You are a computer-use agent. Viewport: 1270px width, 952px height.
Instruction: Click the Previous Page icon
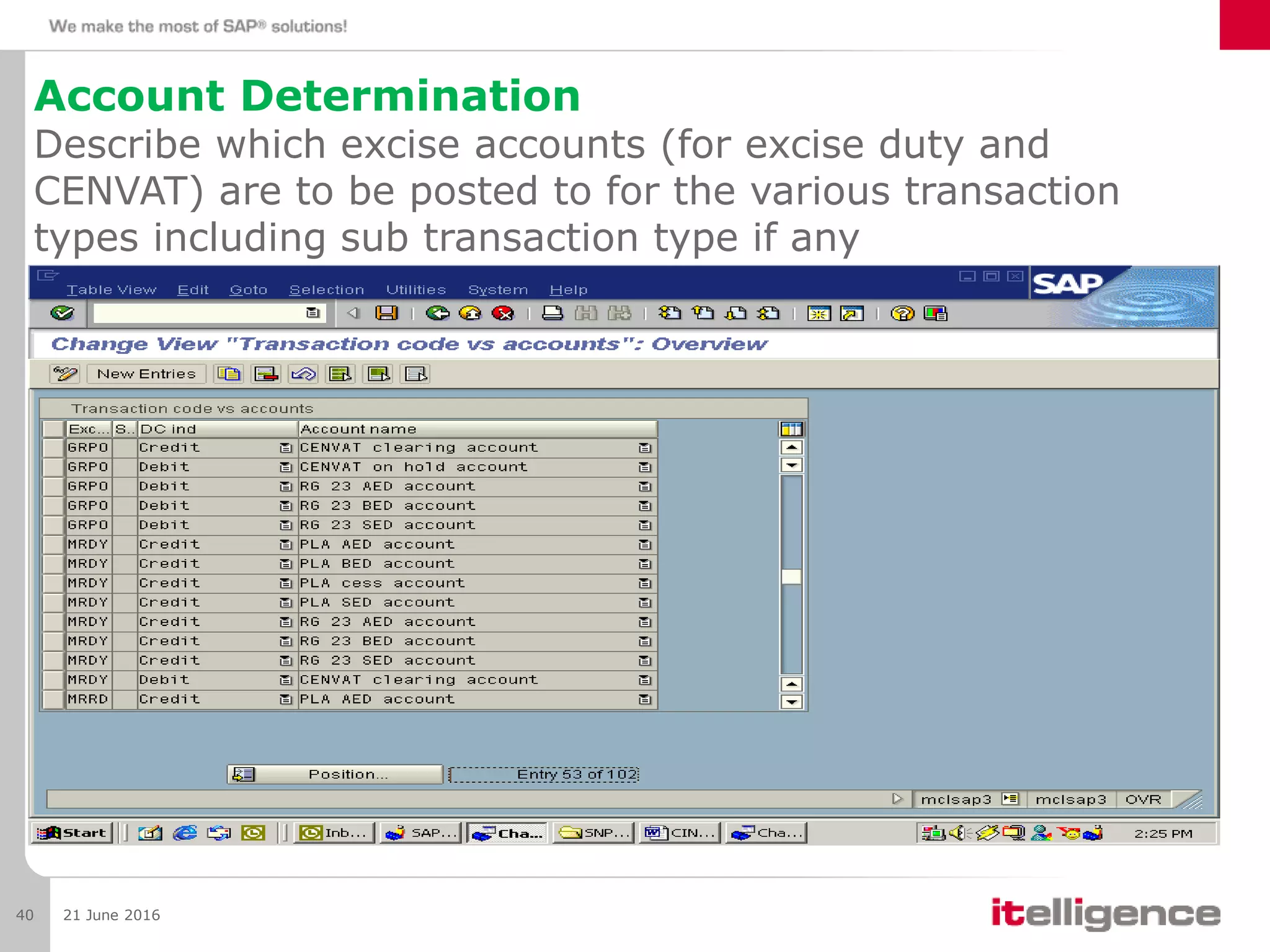click(703, 314)
